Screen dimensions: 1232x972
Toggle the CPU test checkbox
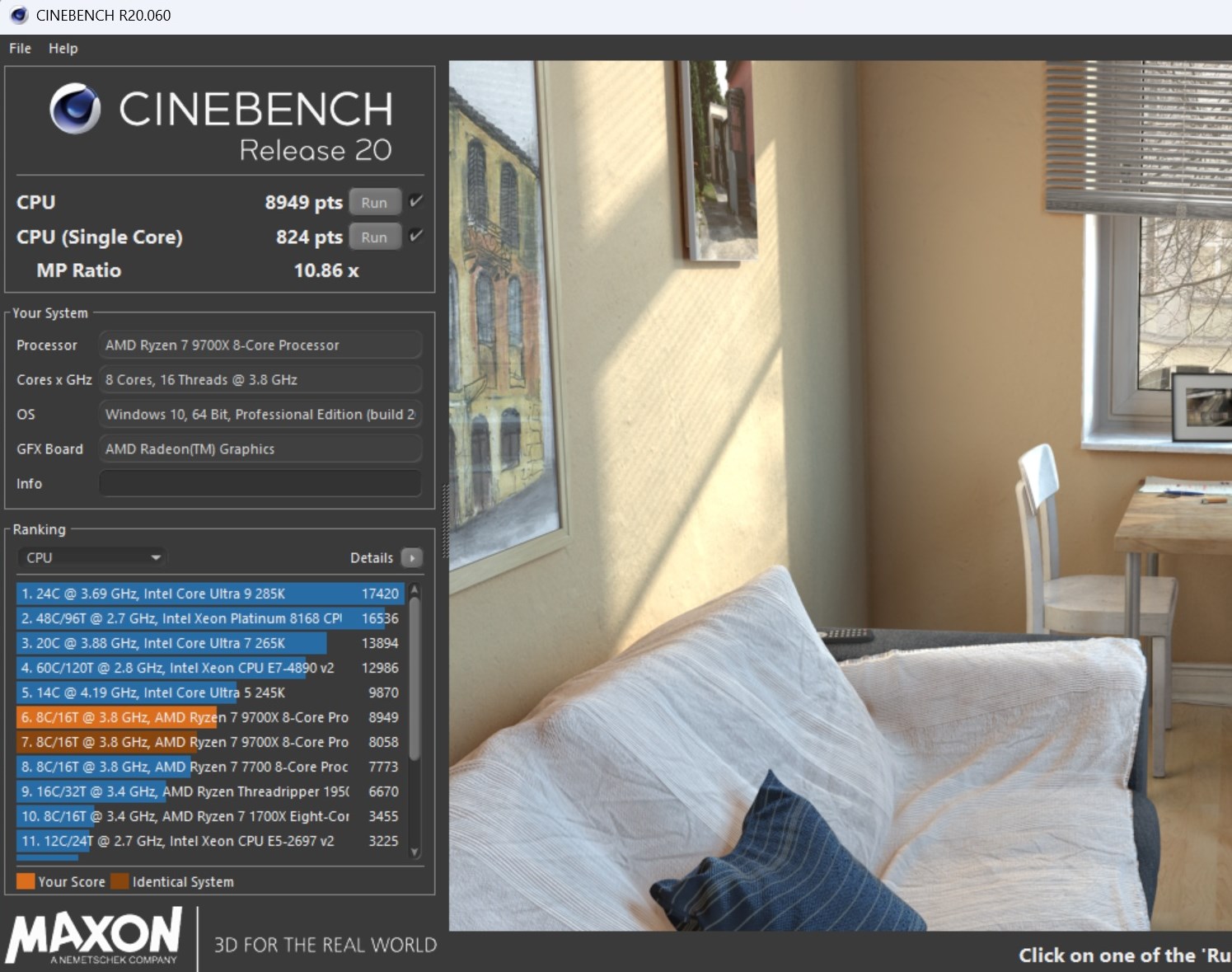[416, 201]
